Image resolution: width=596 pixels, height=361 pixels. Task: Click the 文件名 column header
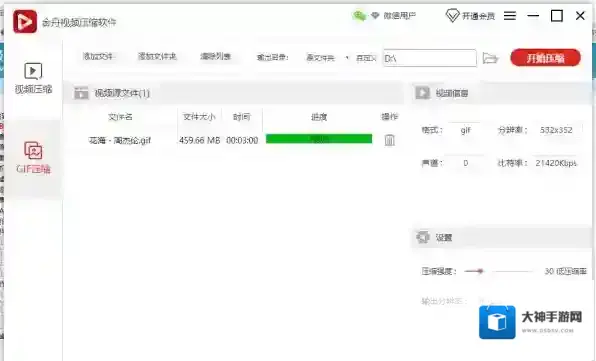pyautogui.click(x=120, y=117)
